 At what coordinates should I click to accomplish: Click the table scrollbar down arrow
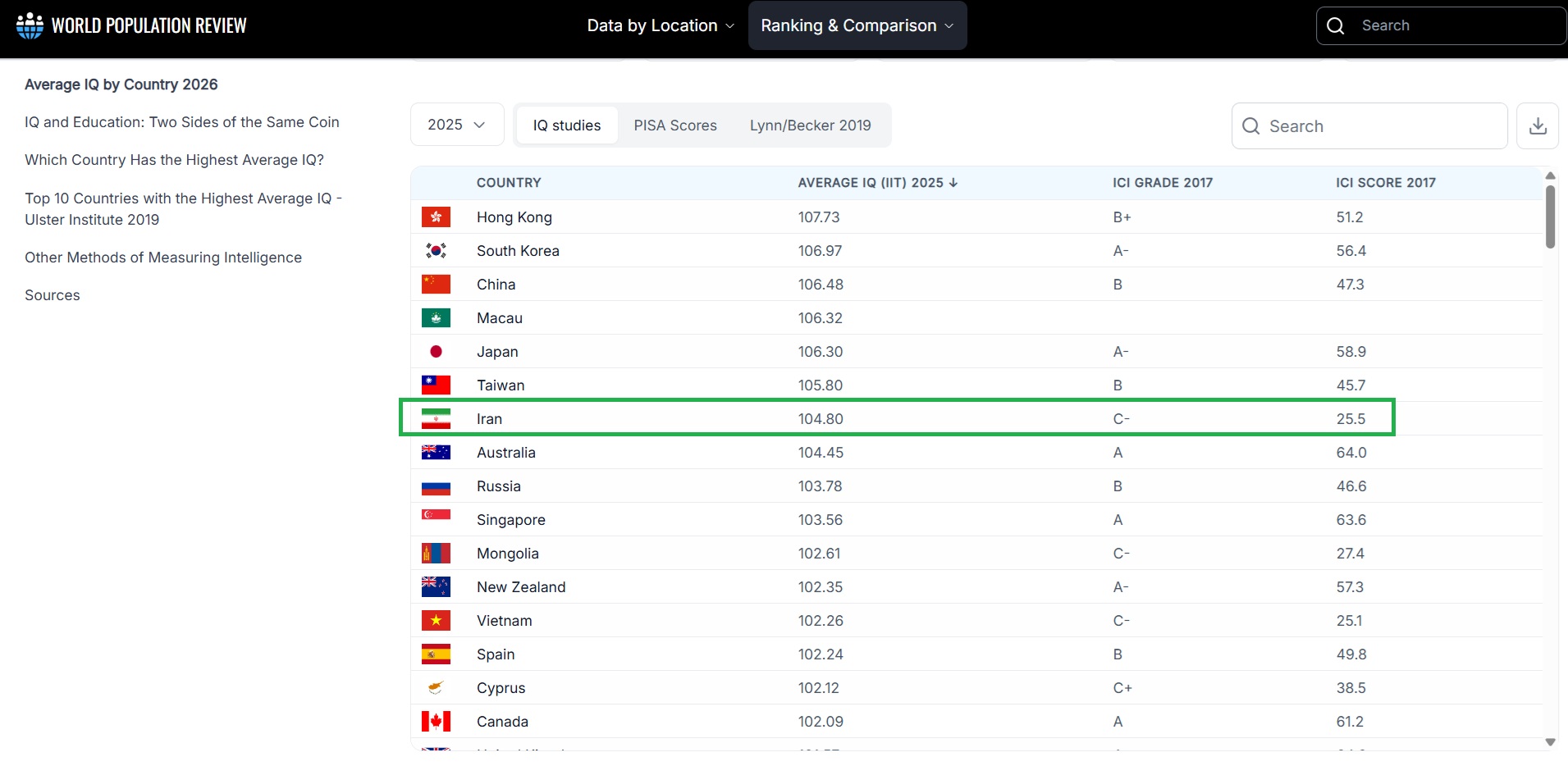pyautogui.click(x=1550, y=742)
